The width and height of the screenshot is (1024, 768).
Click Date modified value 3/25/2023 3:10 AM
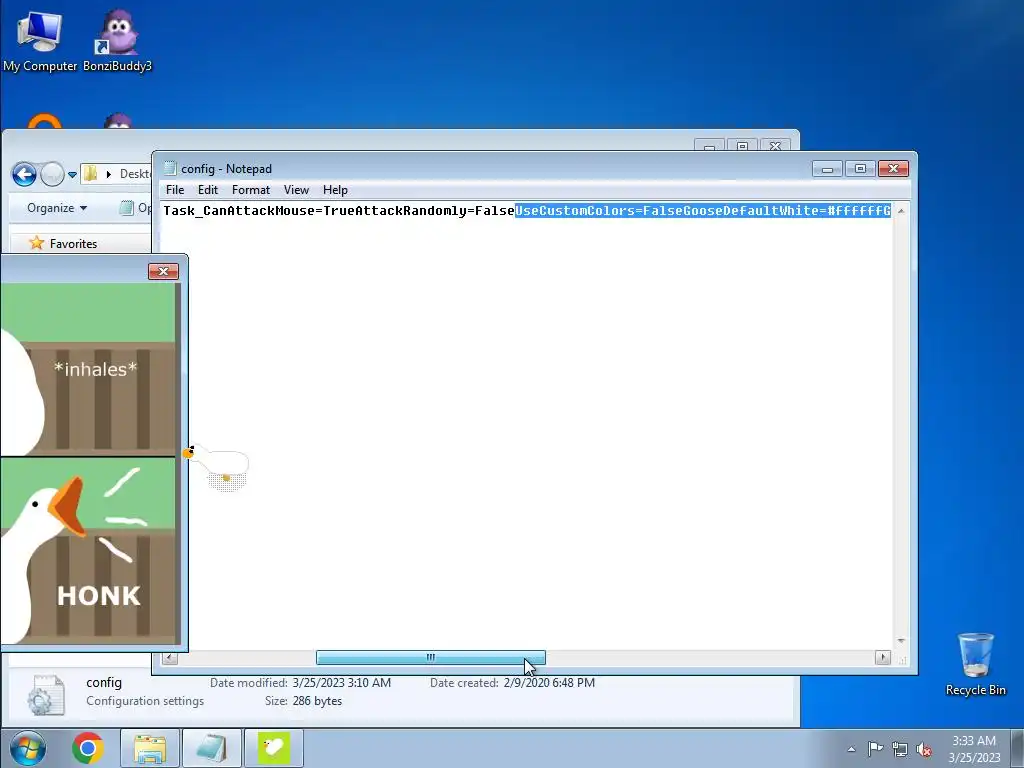[342, 682]
